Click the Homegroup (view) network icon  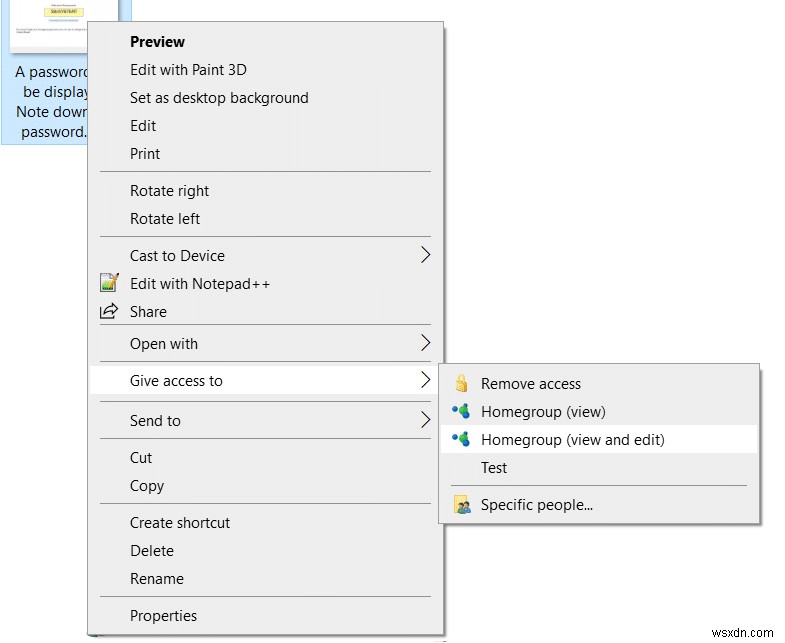[x=461, y=411]
